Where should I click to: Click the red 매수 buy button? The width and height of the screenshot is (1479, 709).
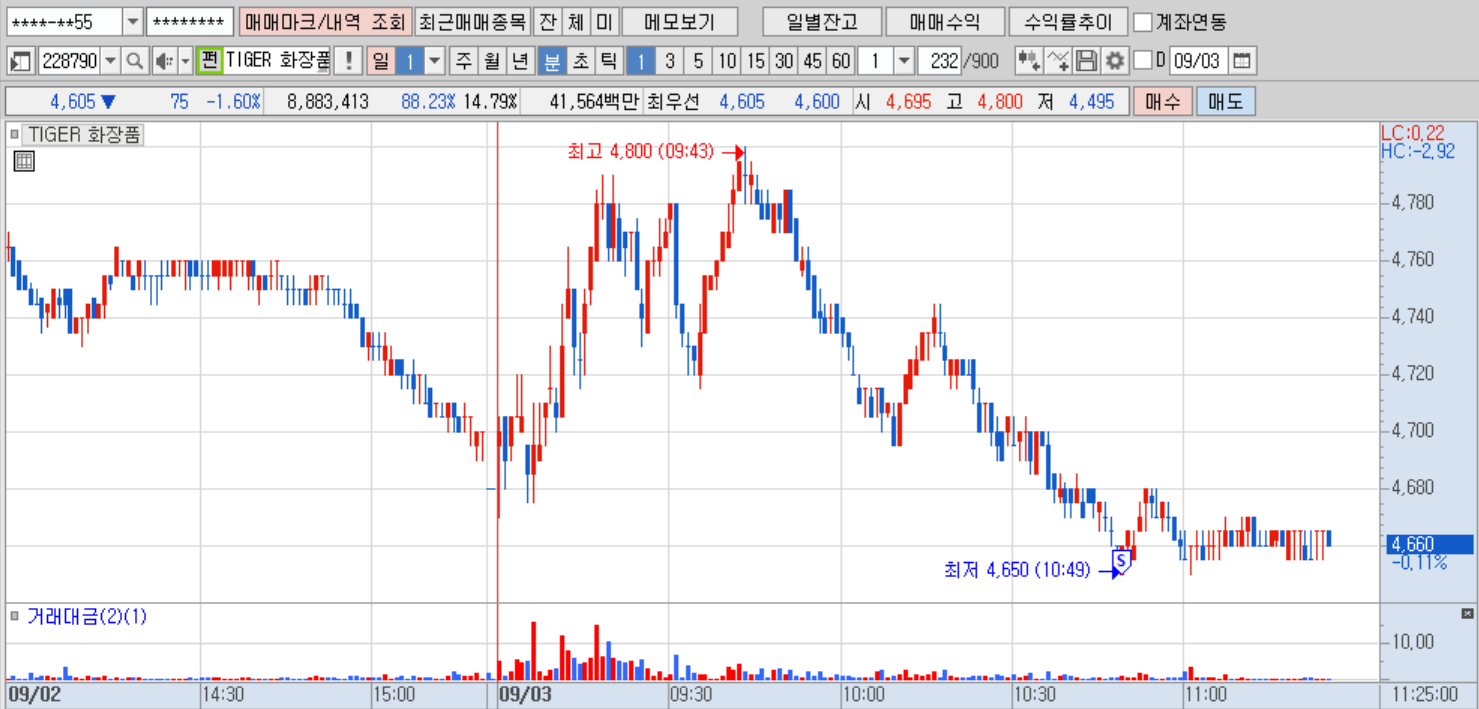[1162, 102]
